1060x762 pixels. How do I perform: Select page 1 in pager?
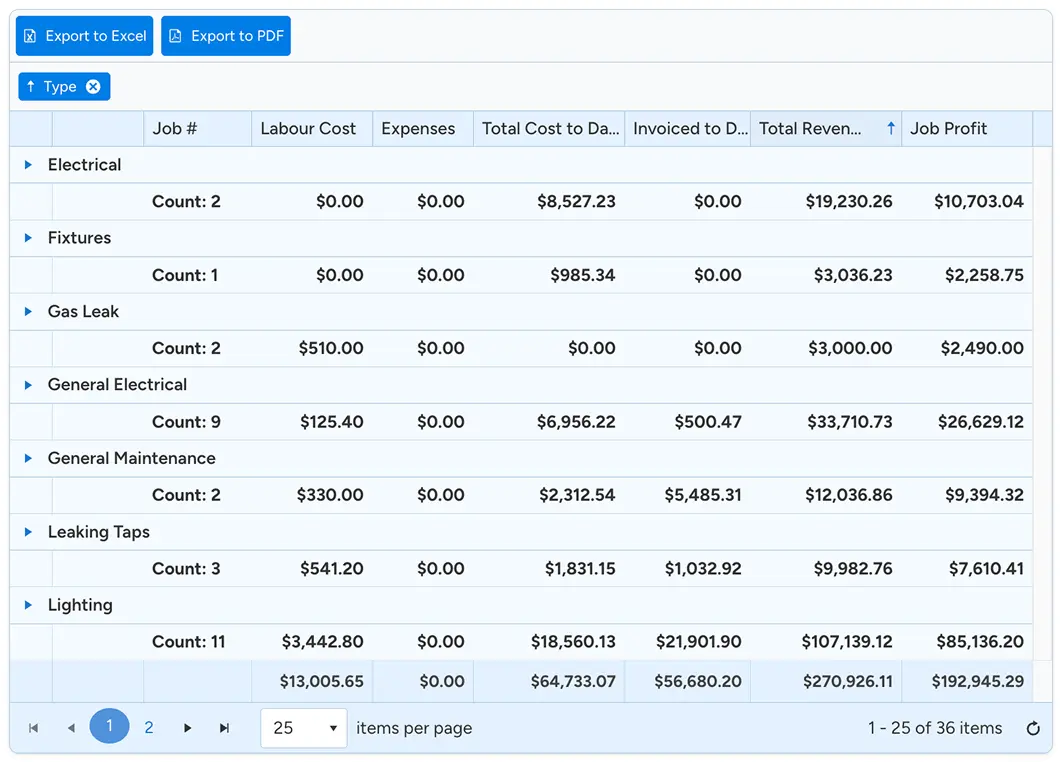(x=110, y=726)
